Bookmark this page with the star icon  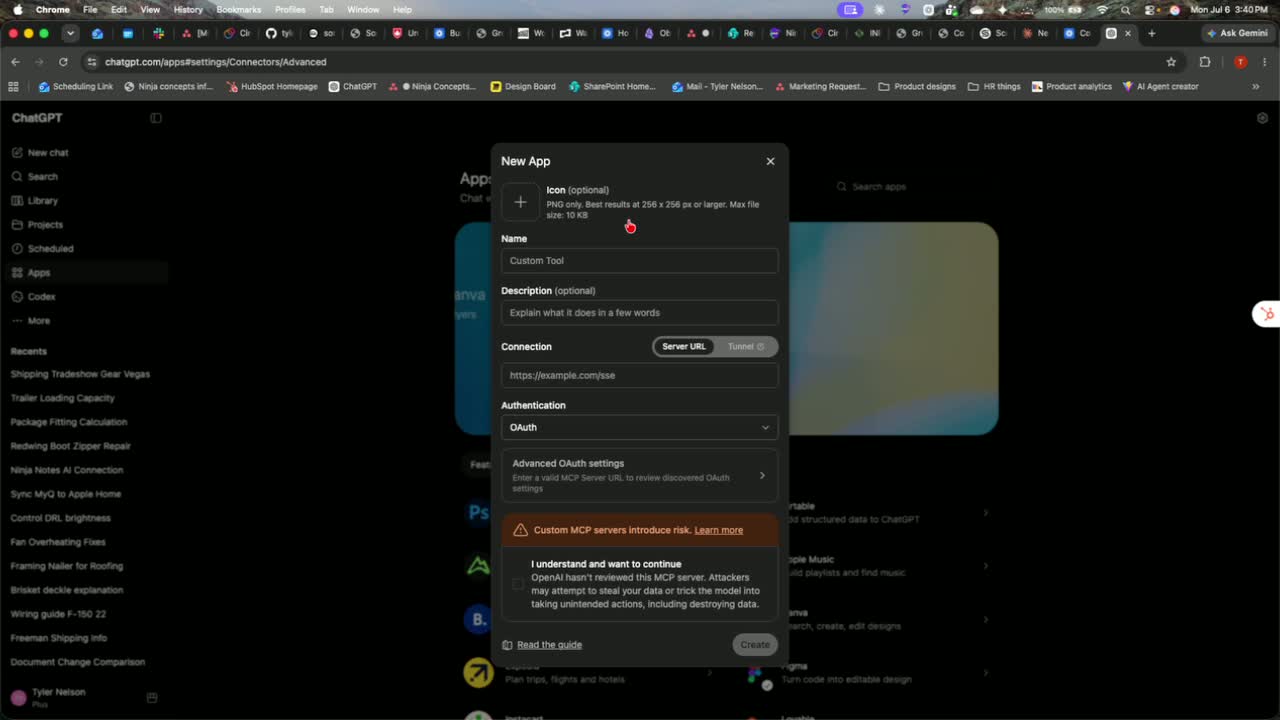(1171, 62)
